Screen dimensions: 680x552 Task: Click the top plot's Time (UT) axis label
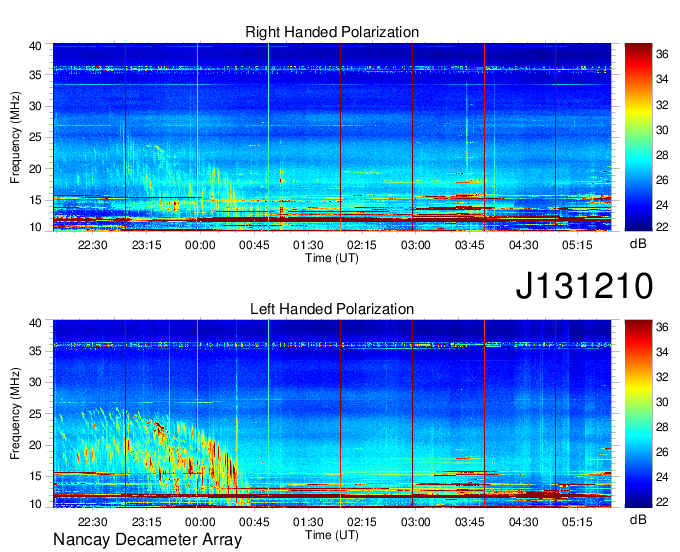click(332, 258)
